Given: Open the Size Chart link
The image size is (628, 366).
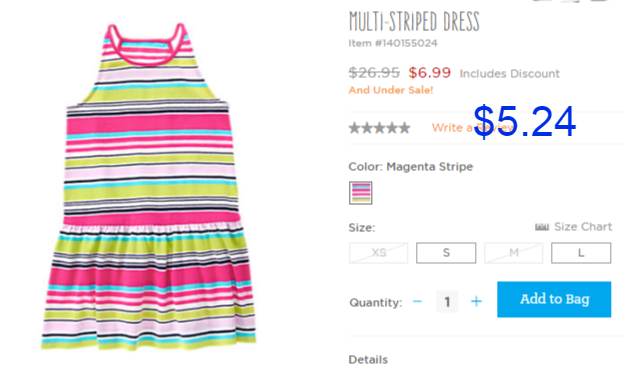Looking at the screenshot, I should pos(583,227).
